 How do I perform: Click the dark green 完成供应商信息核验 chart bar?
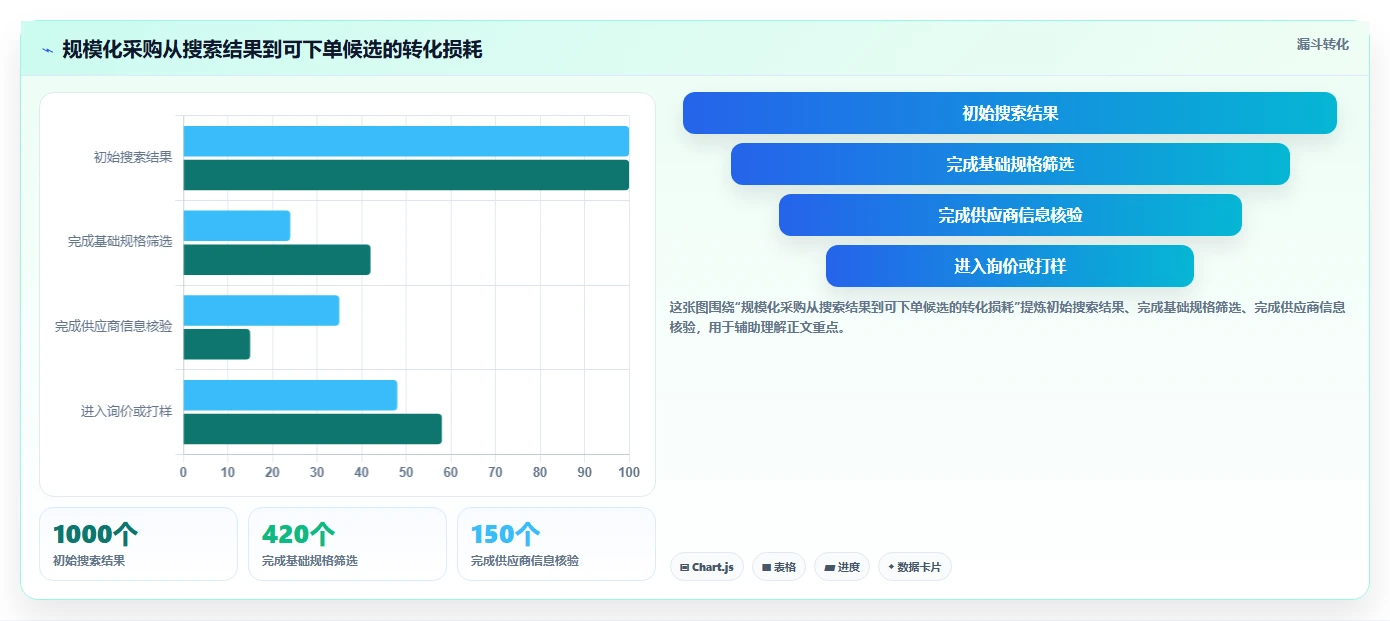(217, 344)
